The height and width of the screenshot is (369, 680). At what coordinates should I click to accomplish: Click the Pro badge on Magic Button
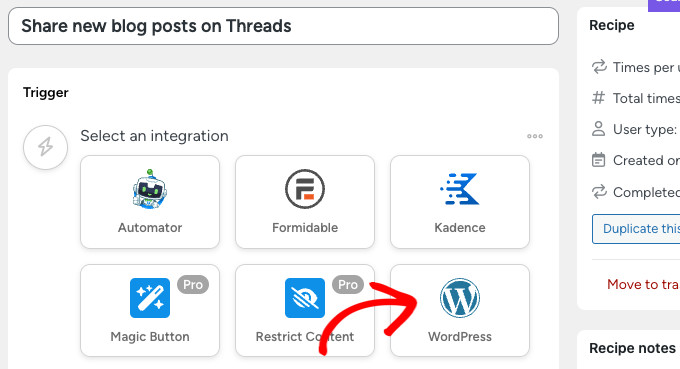193,285
